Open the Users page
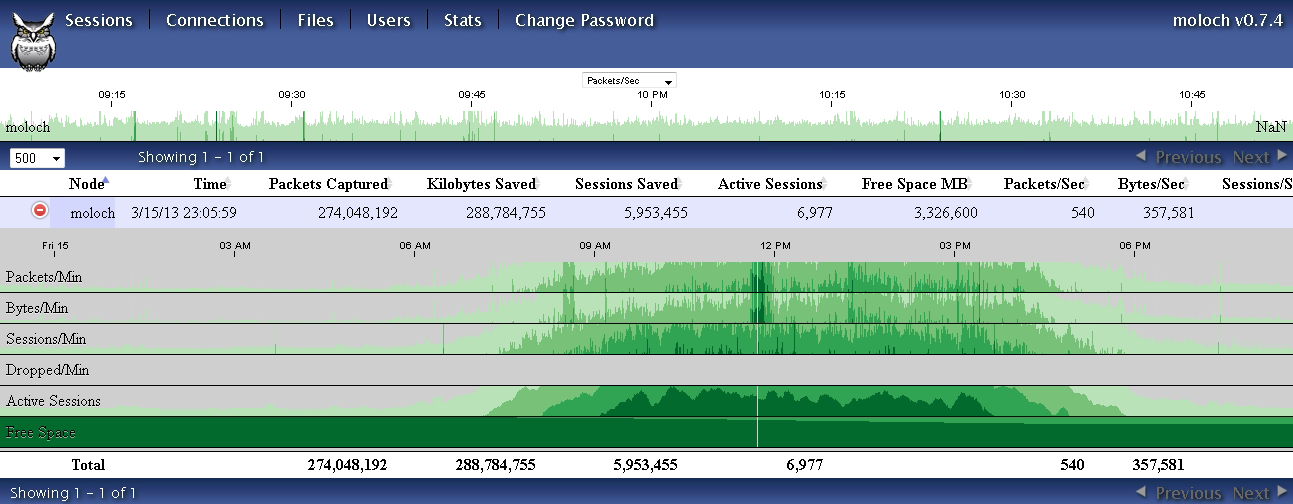Viewport: 1293px width, 504px height. click(389, 20)
